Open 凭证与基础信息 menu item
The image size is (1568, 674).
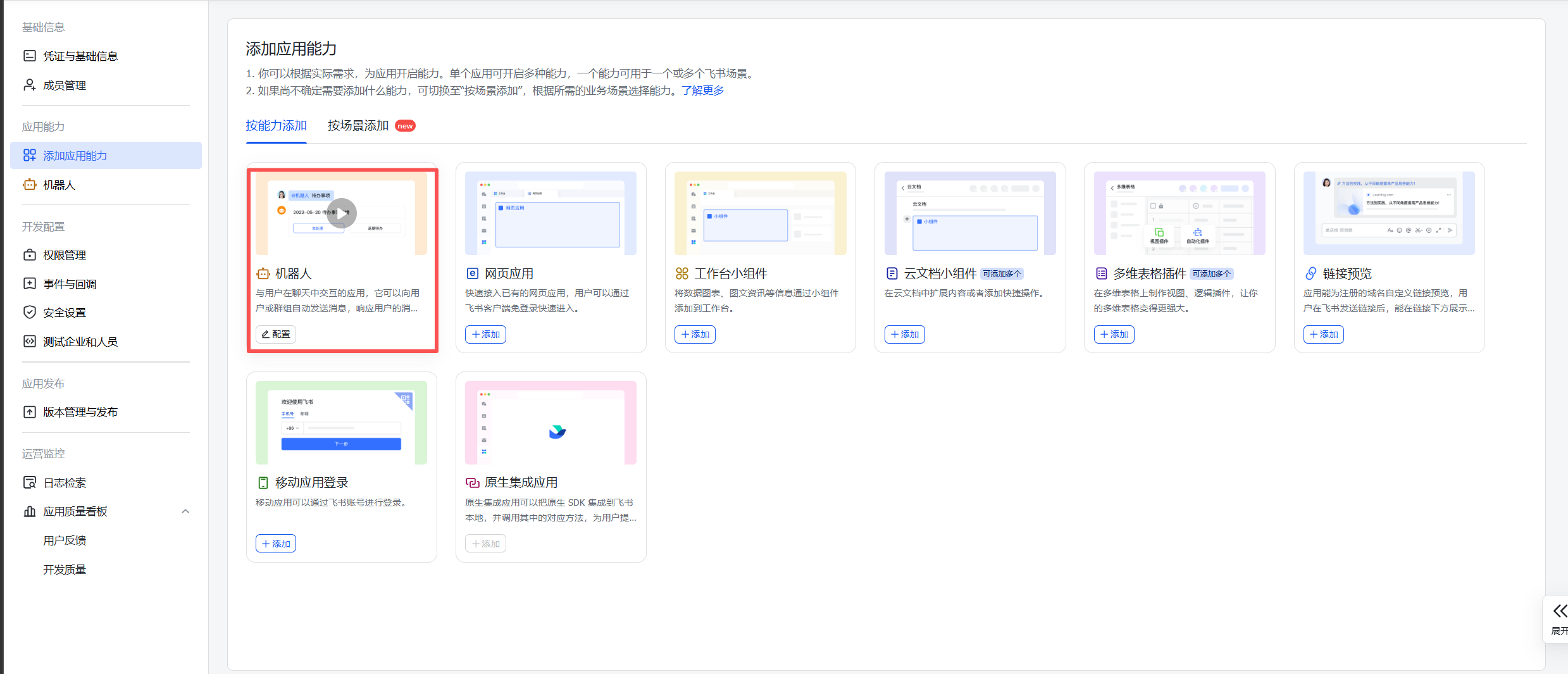pos(106,56)
